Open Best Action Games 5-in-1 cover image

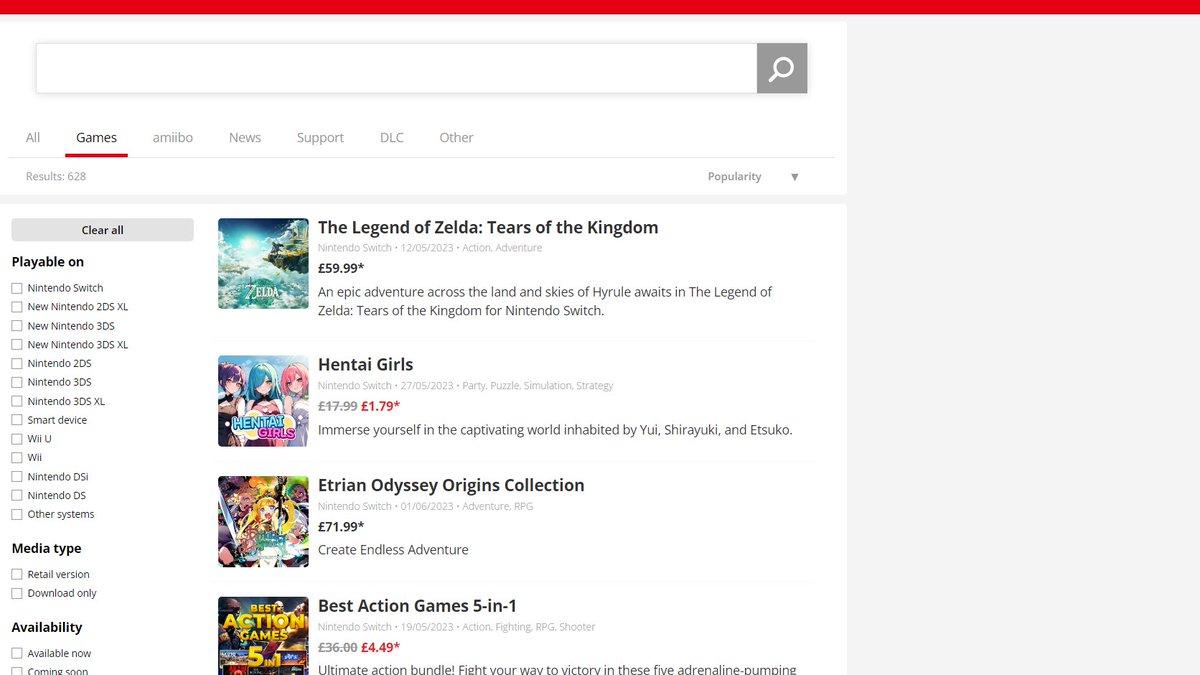pos(263,636)
